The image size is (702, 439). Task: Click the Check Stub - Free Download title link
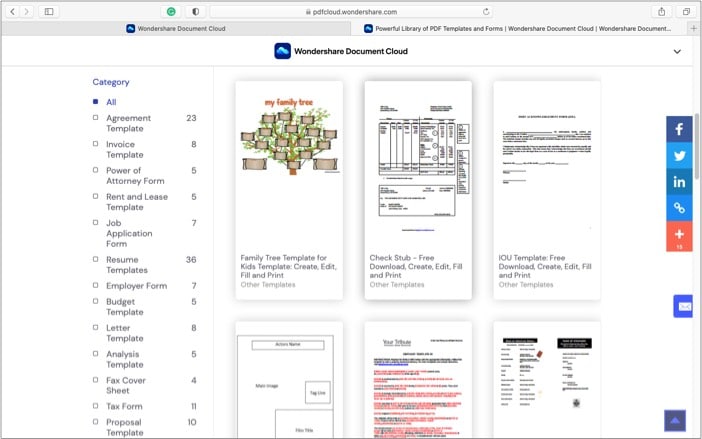pyautogui.click(x=416, y=266)
